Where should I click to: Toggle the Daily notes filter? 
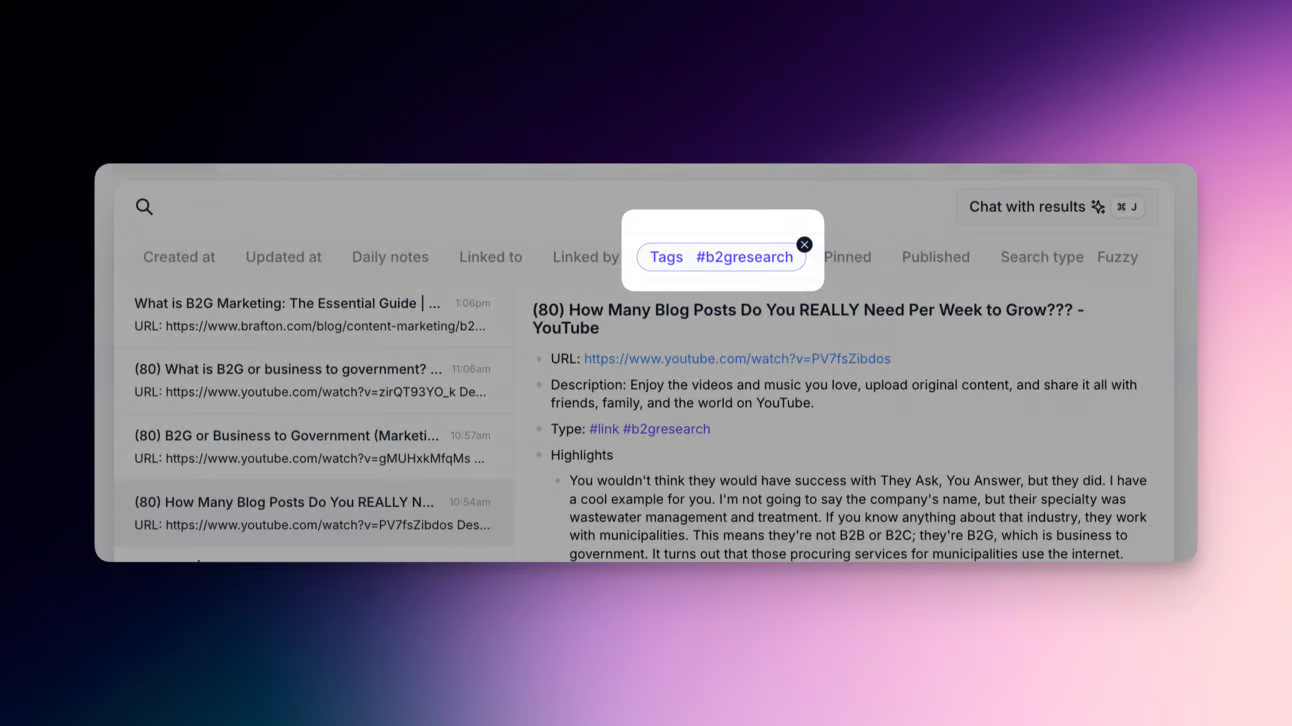click(390, 256)
